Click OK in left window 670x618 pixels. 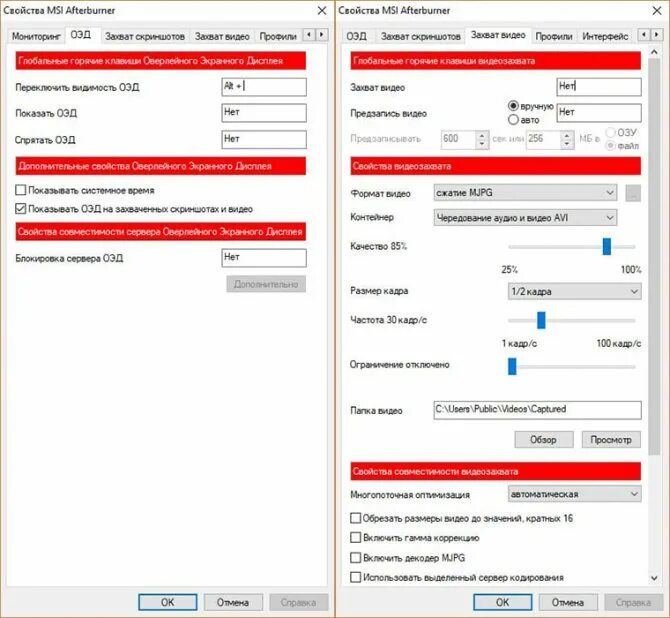(168, 602)
